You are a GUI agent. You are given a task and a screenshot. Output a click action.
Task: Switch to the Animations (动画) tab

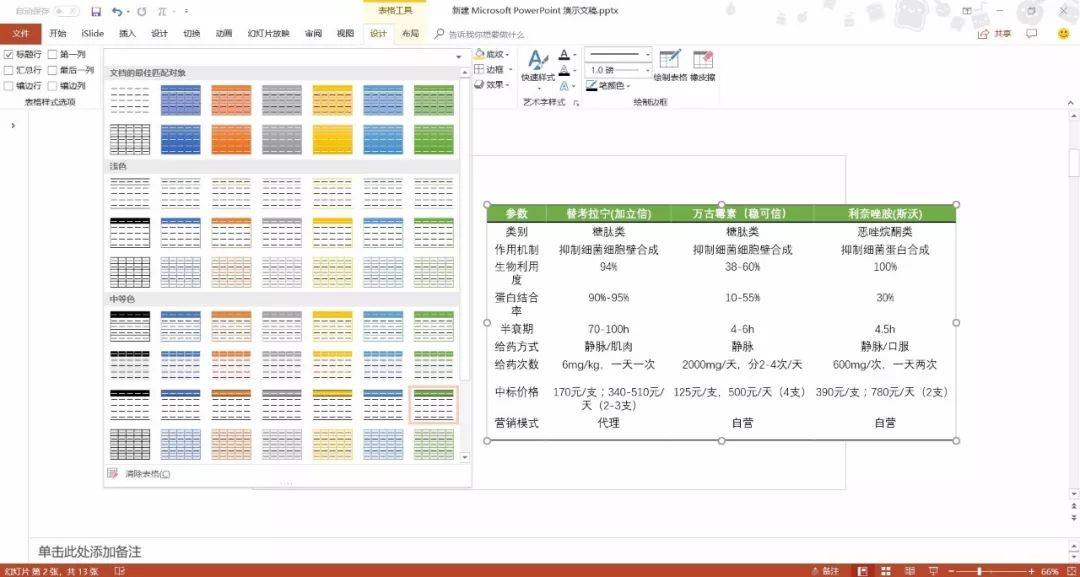tap(224, 34)
